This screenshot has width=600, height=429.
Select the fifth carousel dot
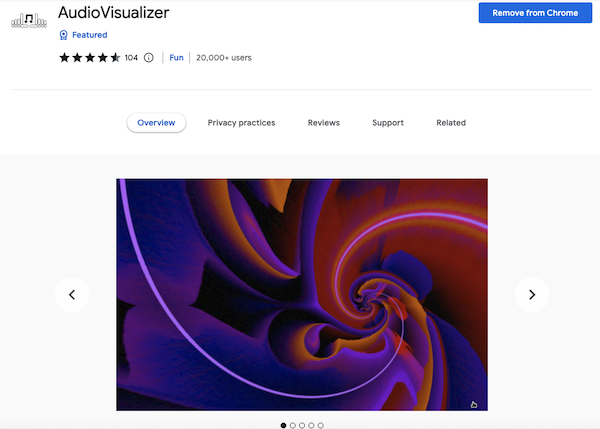point(321,425)
